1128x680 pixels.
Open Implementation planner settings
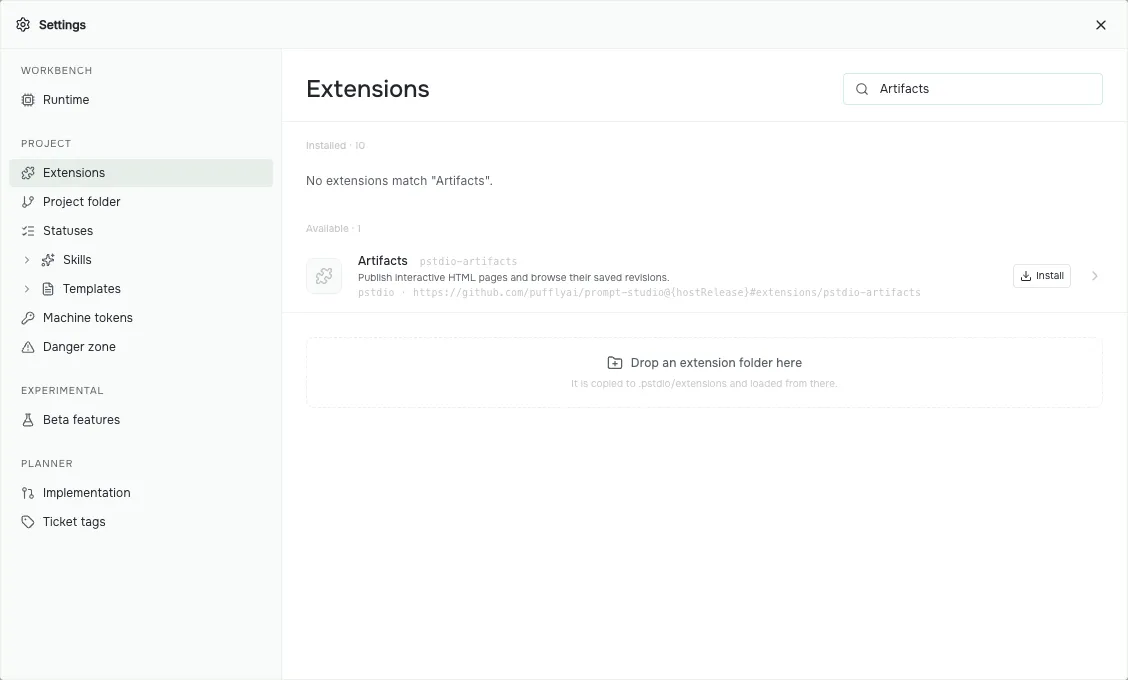(141, 493)
